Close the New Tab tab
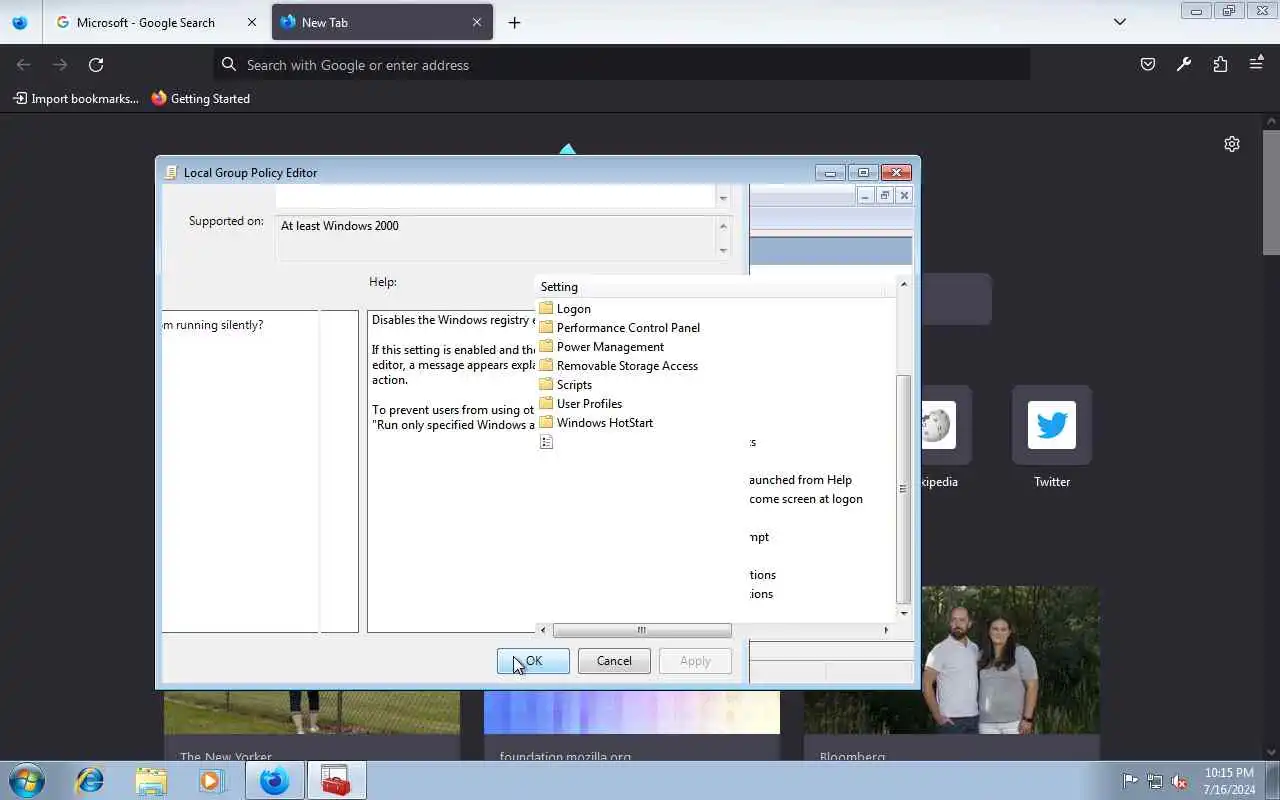This screenshot has width=1280, height=800. point(477,22)
